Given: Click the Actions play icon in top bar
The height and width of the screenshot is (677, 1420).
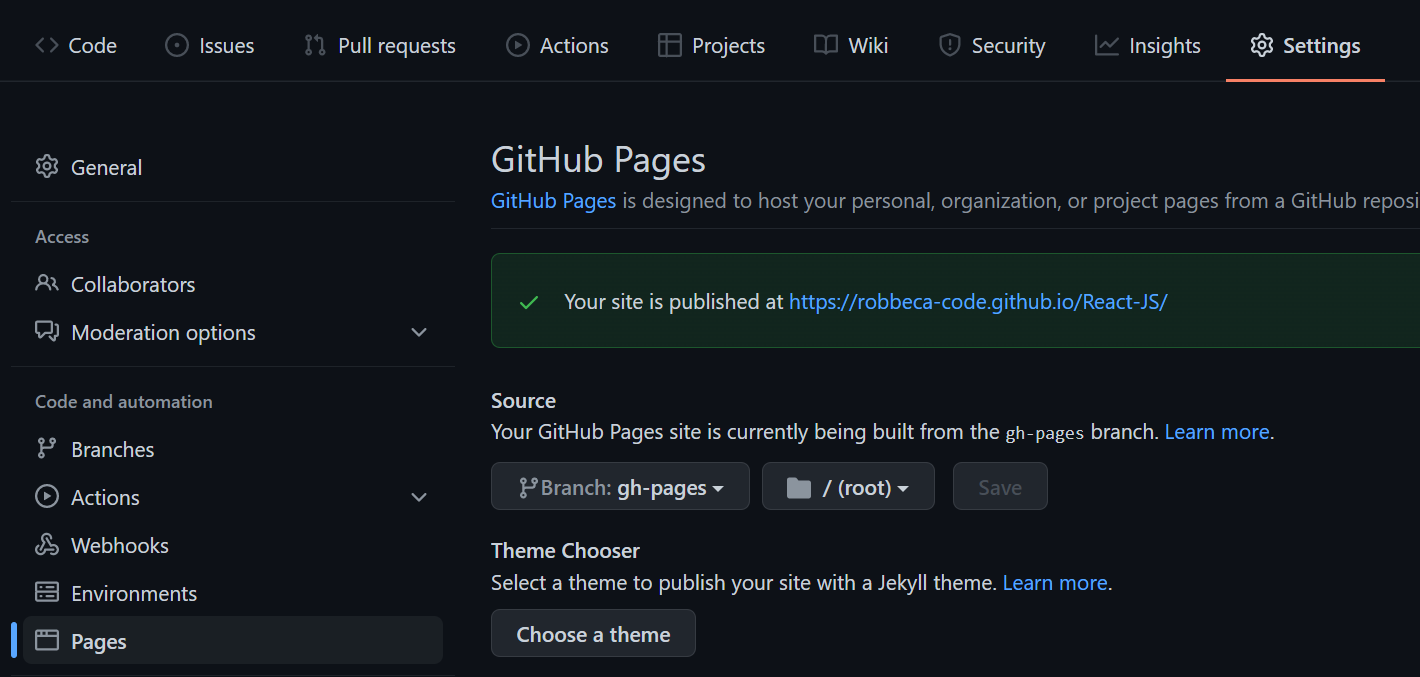Looking at the screenshot, I should tap(517, 45).
